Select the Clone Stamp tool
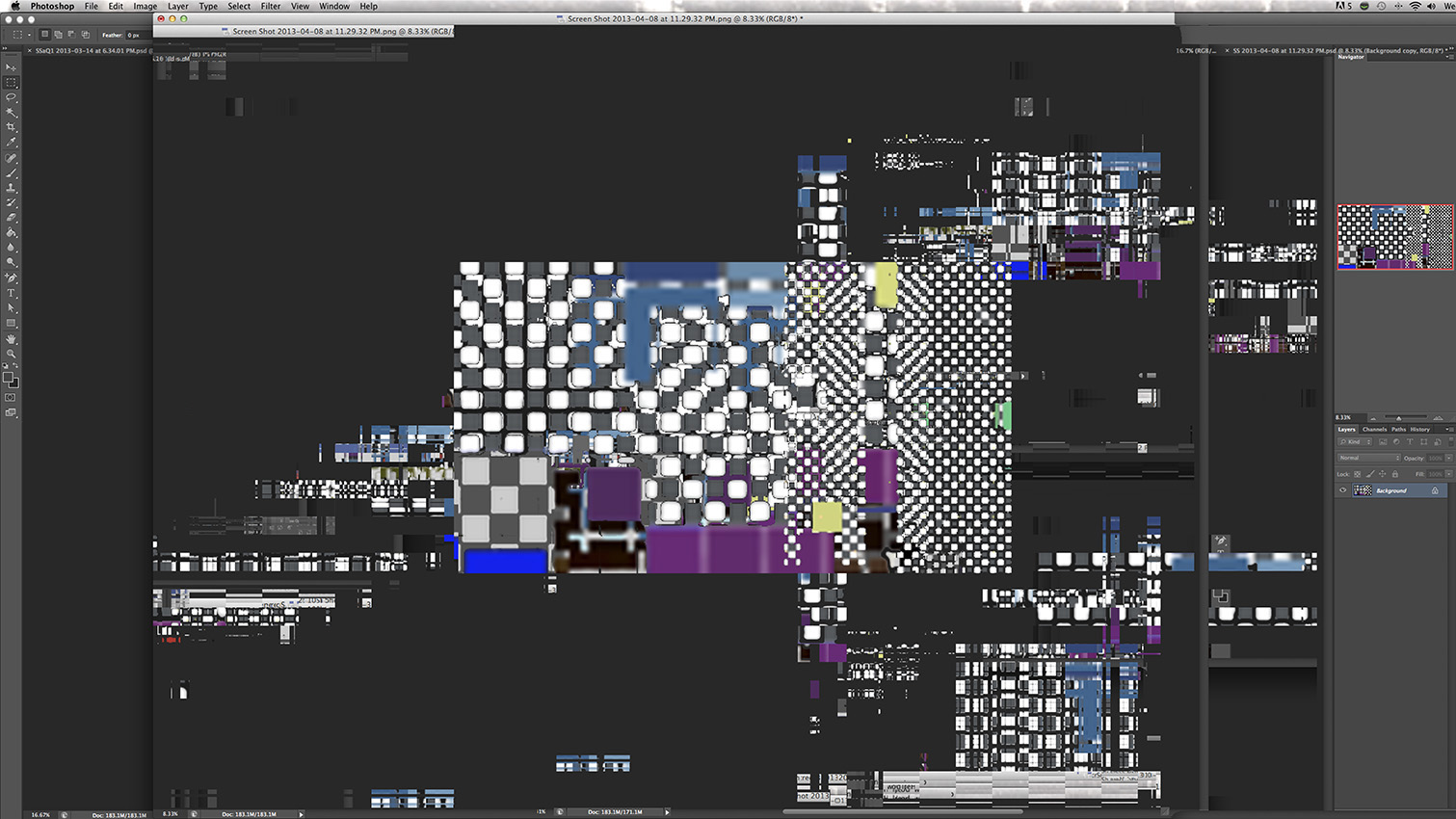 pyautogui.click(x=11, y=188)
